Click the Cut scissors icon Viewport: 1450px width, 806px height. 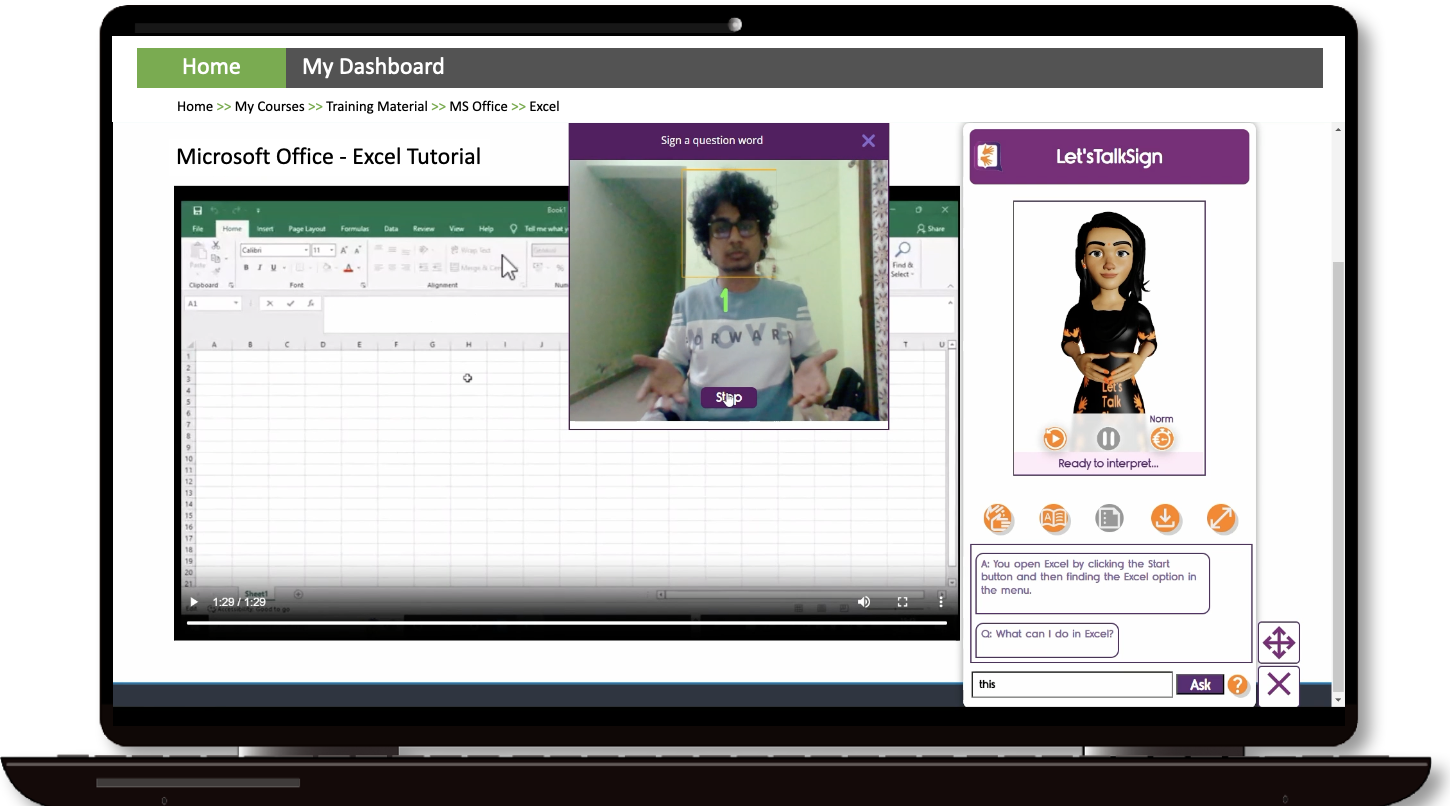[x=215, y=246]
